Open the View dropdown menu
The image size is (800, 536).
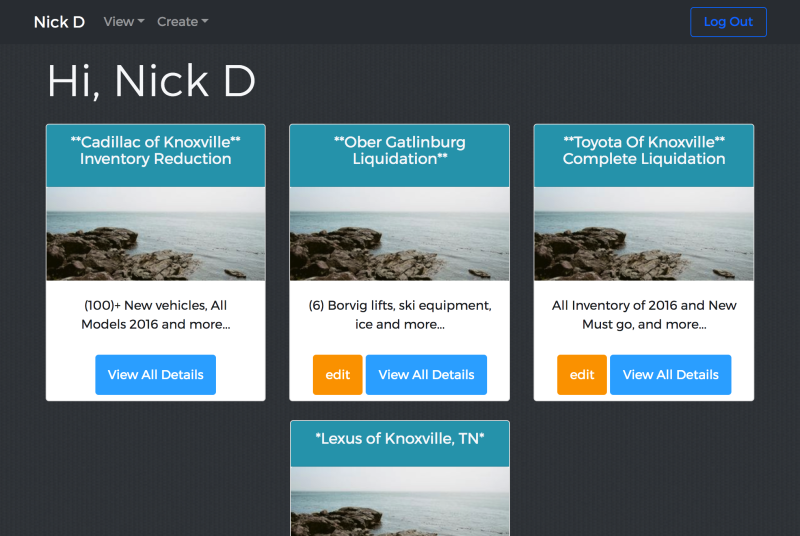[x=124, y=22]
